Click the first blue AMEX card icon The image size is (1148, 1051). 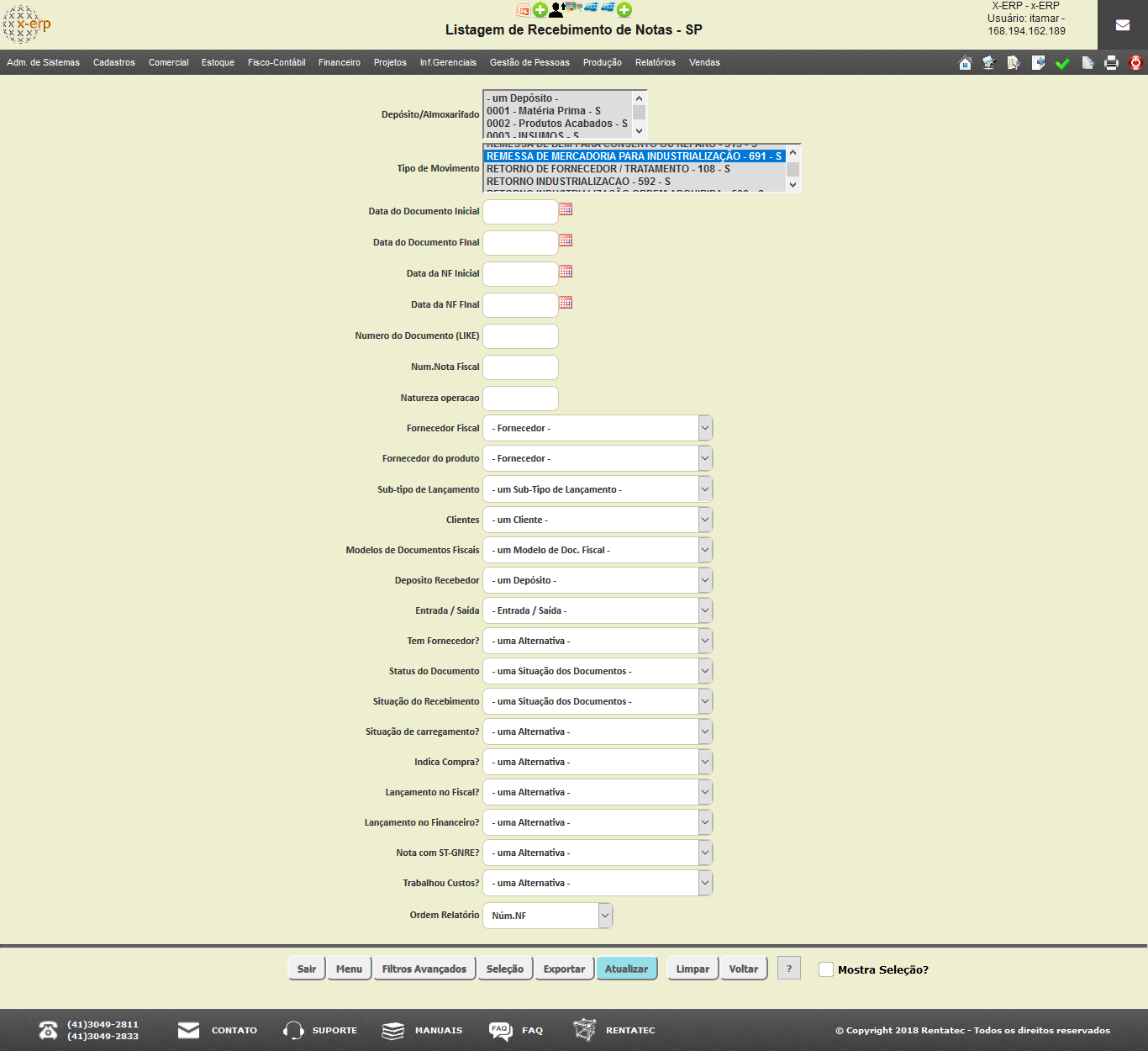pos(591,8)
